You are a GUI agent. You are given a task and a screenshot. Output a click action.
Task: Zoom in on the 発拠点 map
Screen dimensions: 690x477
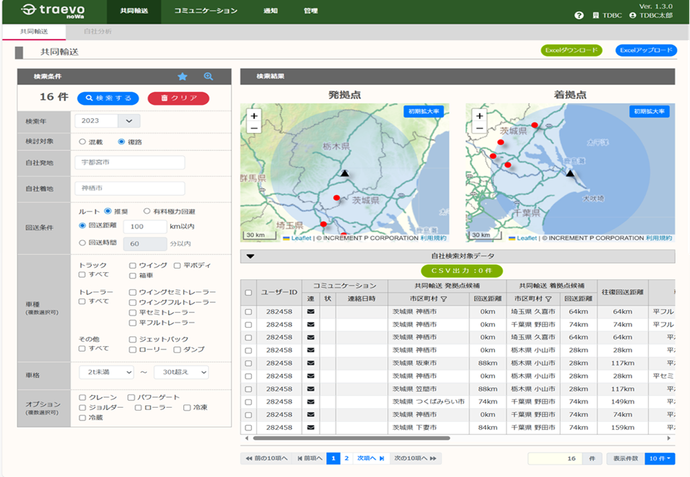pos(254,115)
